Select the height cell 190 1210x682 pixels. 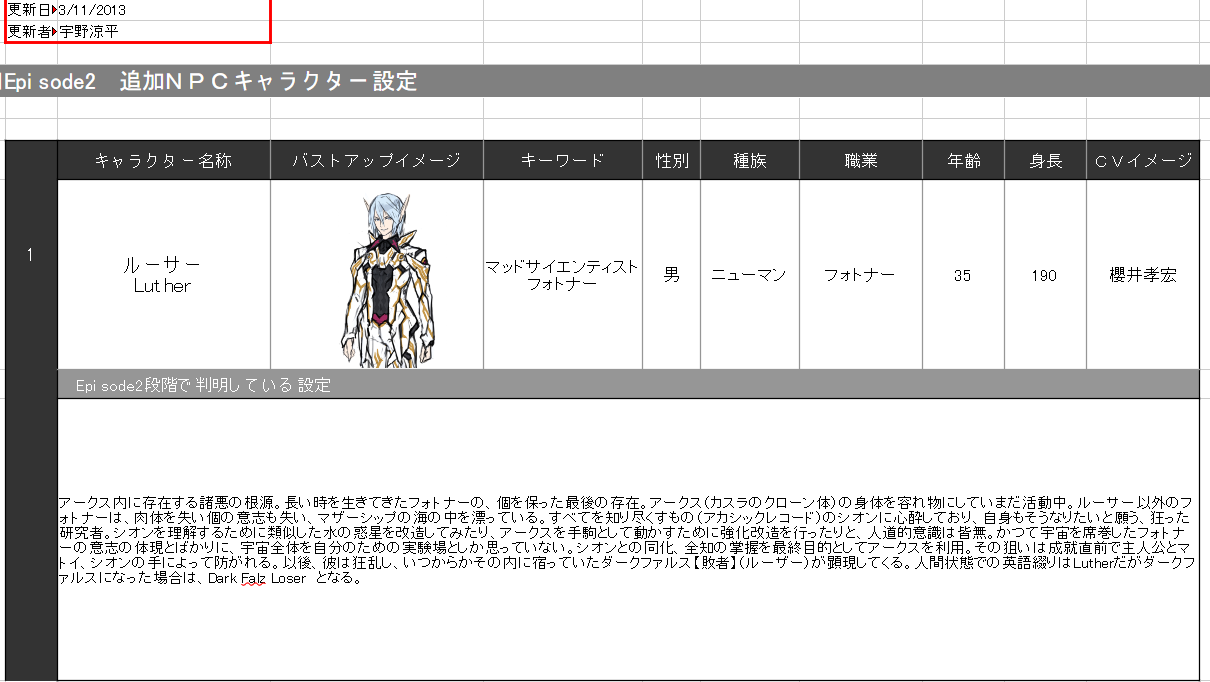pyautogui.click(x=1045, y=275)
